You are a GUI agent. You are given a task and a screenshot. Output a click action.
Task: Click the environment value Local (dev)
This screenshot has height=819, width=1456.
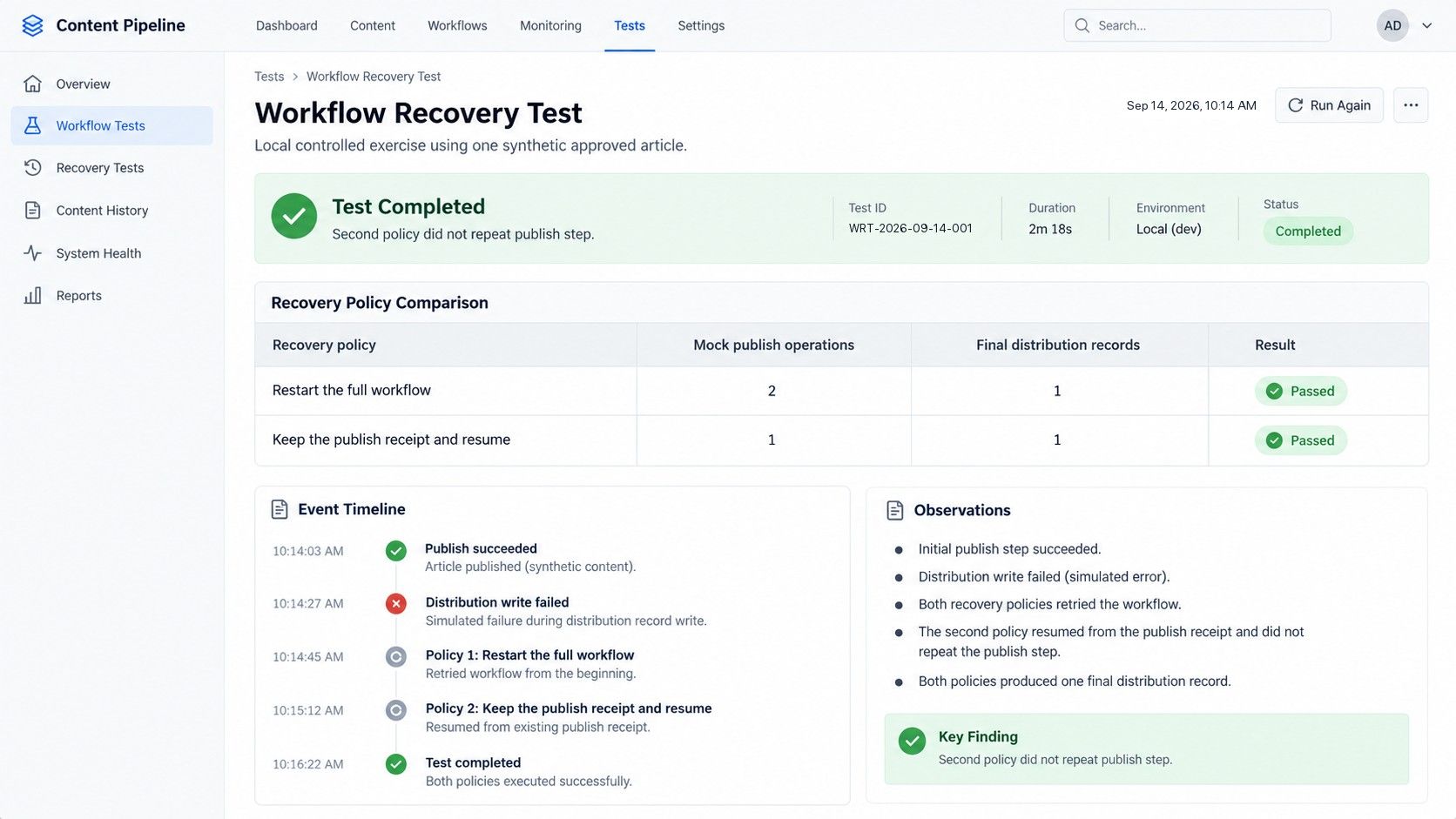[1169, 229]
